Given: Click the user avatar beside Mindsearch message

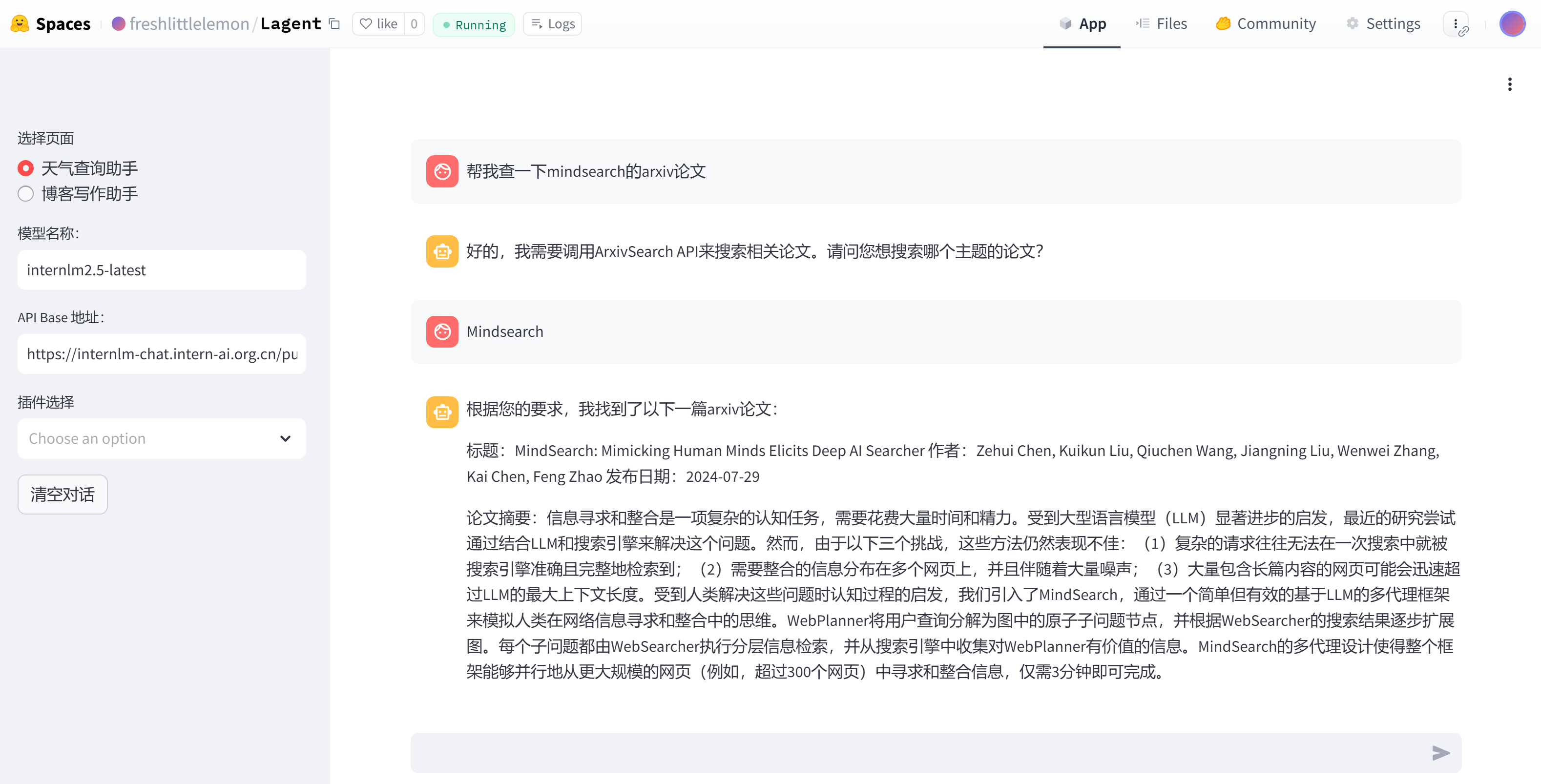Looking at the screenshot, I should pos(442,331).
